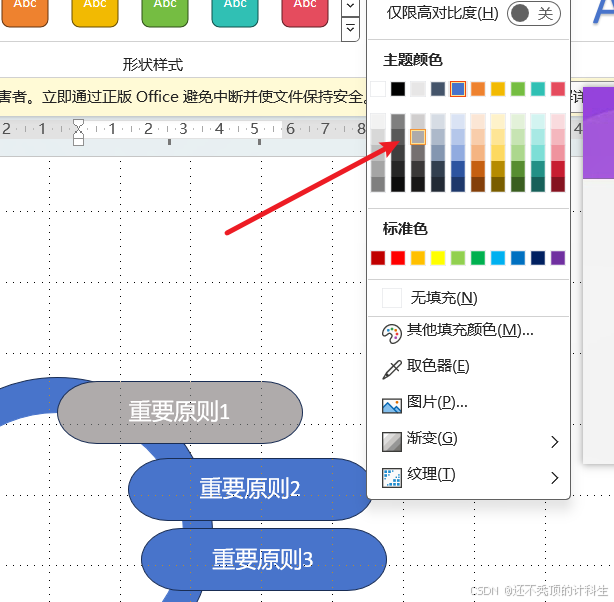The width and height of the screenshot is (614, 602).
Task: Choose purple standard color
Action: click(558, 258)
